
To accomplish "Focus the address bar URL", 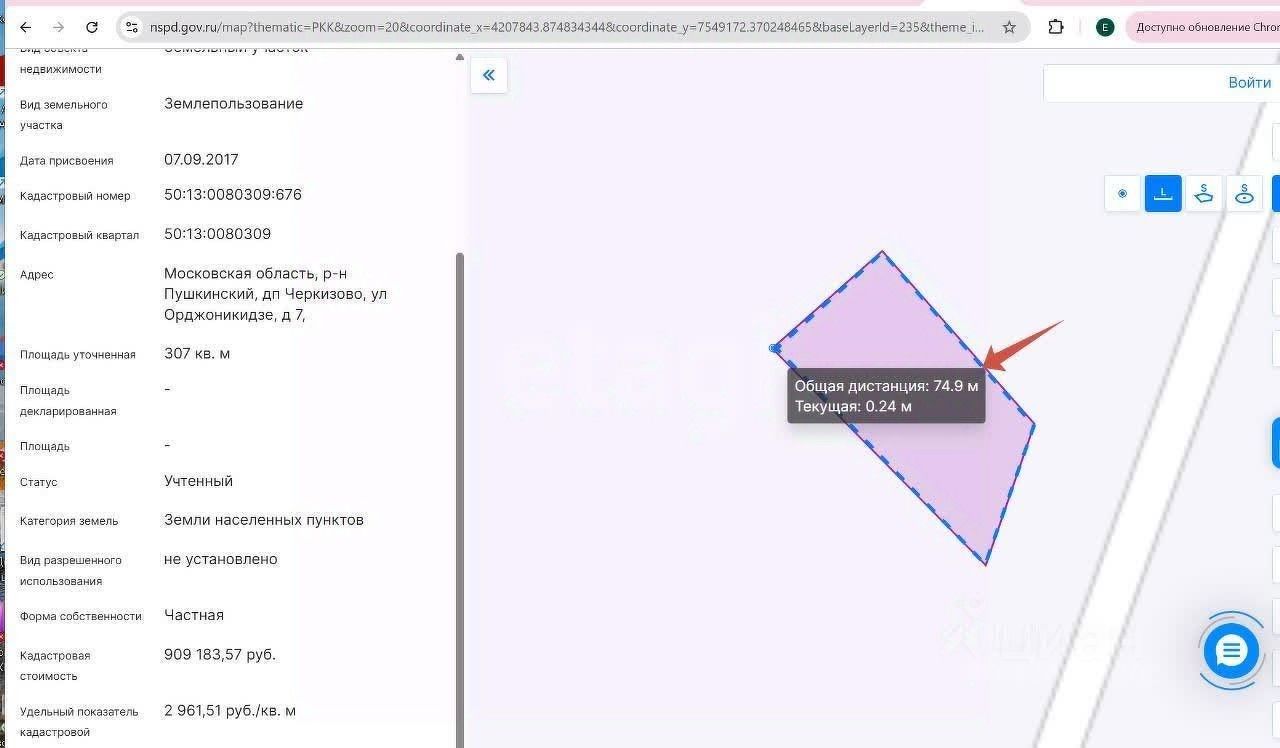I will click(567, 27).
